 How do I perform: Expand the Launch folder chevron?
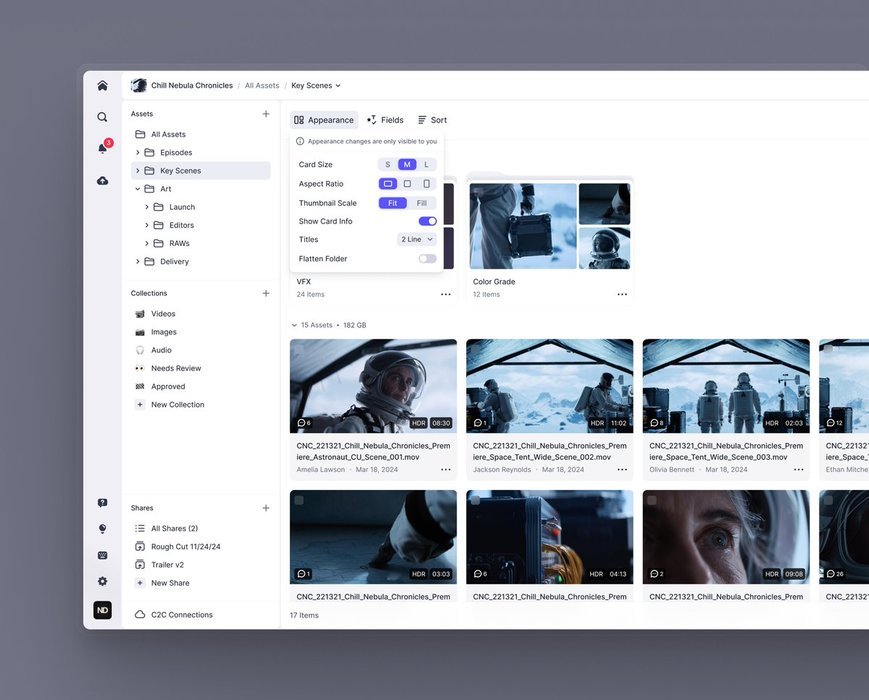click(x=147, y=207)
